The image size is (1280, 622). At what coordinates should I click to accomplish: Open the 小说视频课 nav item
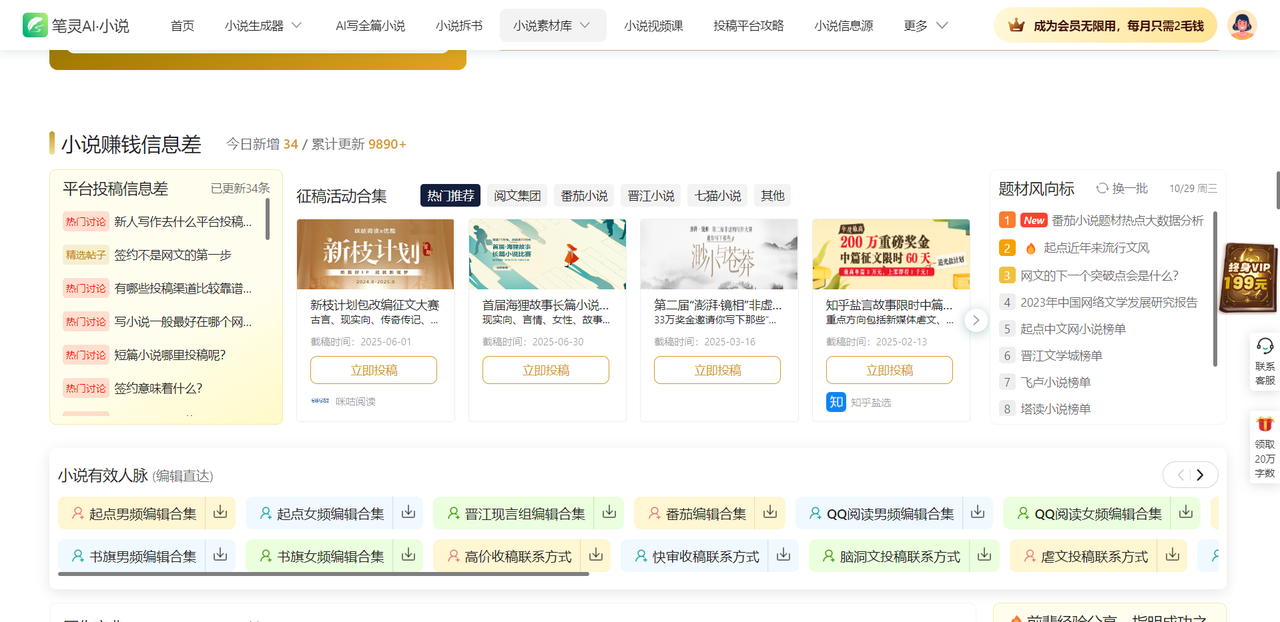tap(653, 25)
